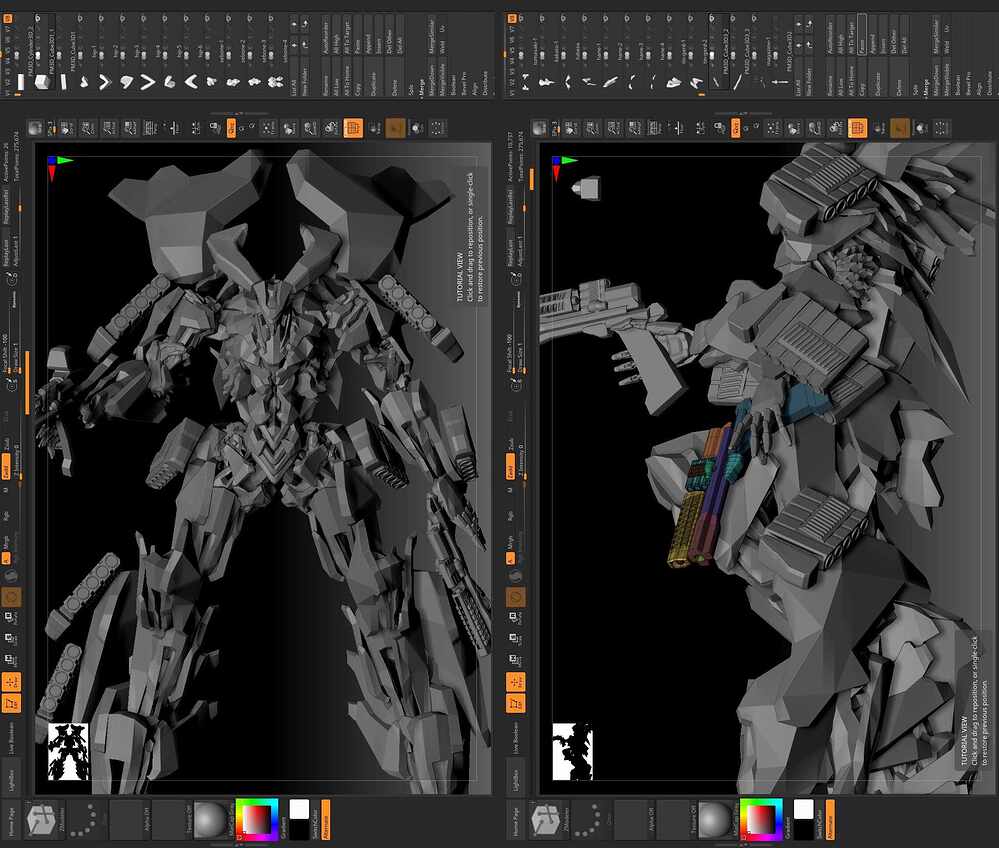The image size is (999, 848).
Task: Click the BPR render icon in right pane
Action: (540, 128)
